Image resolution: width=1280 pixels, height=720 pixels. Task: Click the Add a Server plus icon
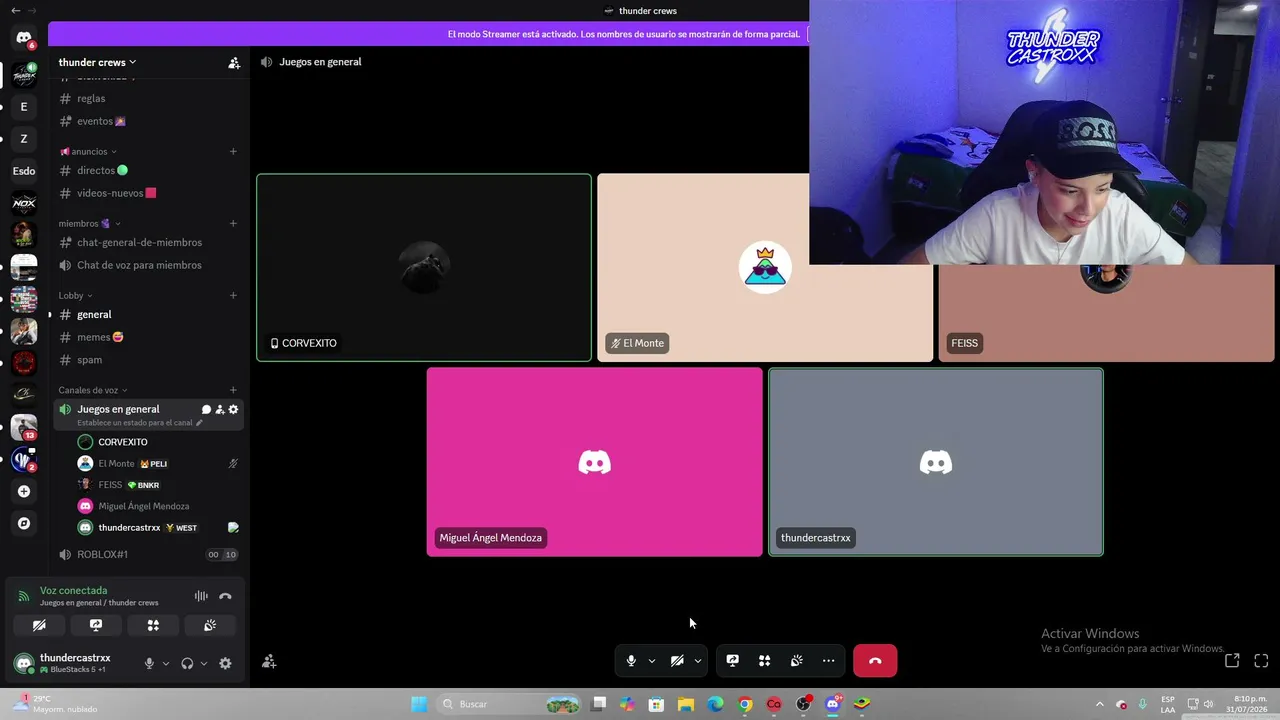click(x=24, y=491)
